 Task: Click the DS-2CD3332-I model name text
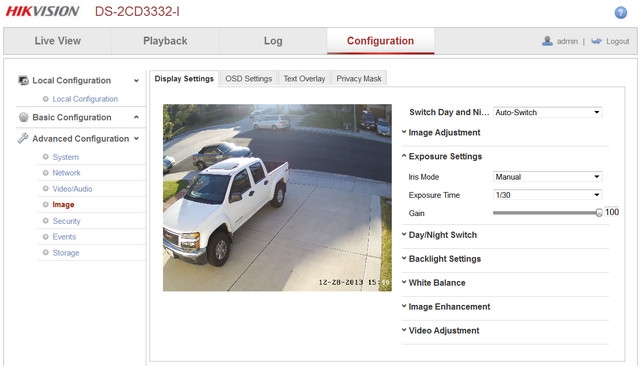pos(137,11)
